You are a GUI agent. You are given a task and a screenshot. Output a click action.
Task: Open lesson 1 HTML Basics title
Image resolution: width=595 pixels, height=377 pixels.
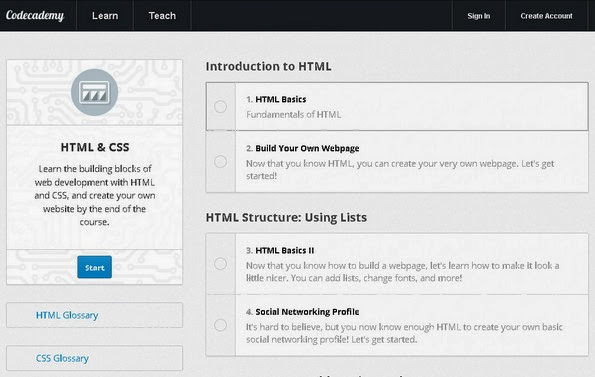pyautogui.click(x=280, y=99)
